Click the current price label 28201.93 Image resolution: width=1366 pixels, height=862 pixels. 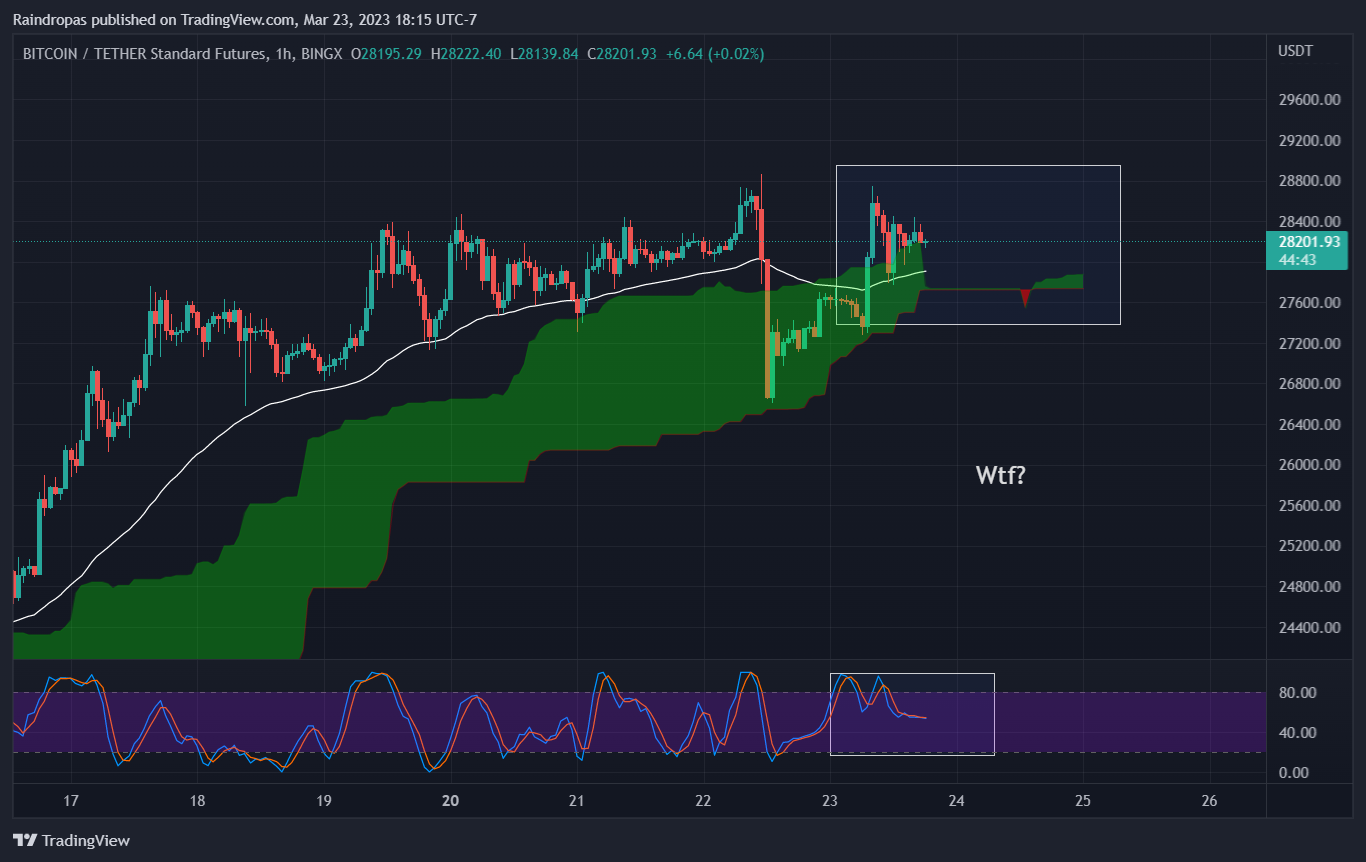(x=1308, y=241)
